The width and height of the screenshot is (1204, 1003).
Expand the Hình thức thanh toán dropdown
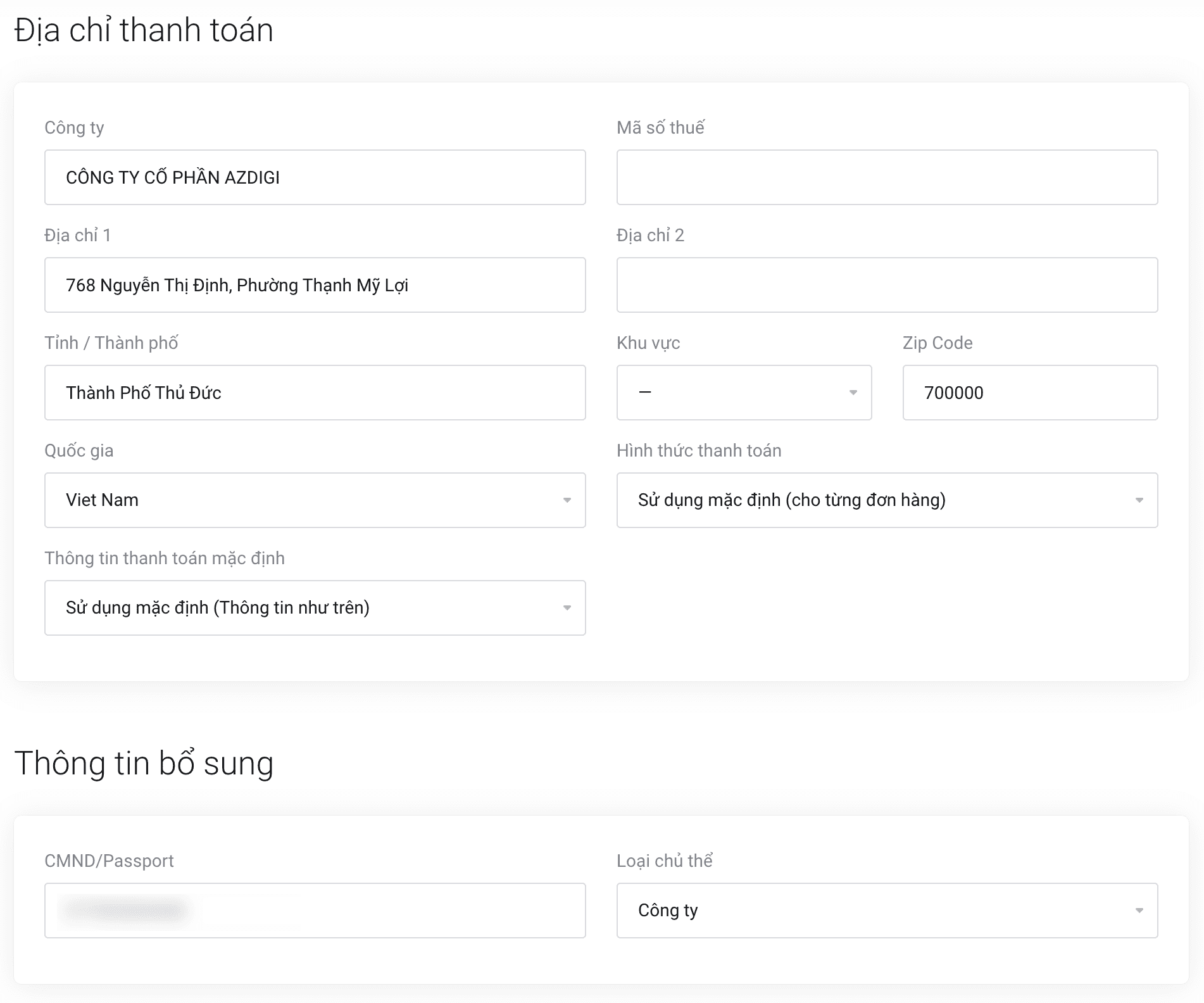887,500
